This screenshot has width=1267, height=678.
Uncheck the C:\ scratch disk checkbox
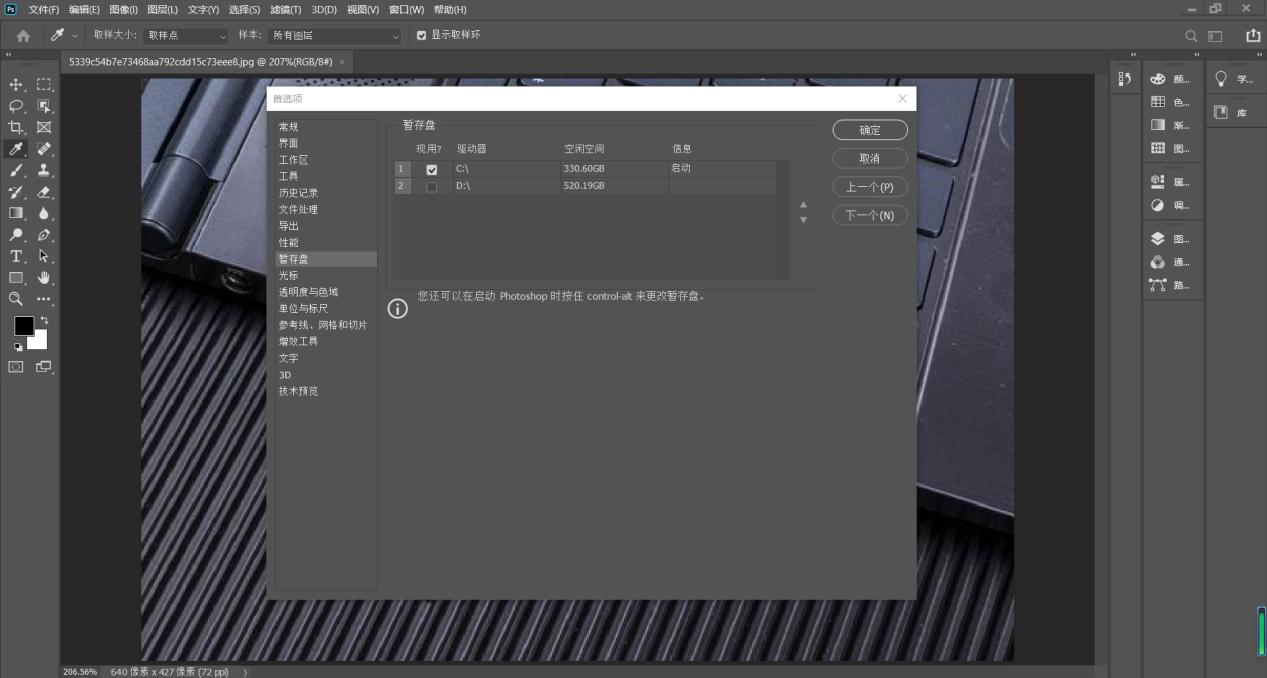coord(431,170)
